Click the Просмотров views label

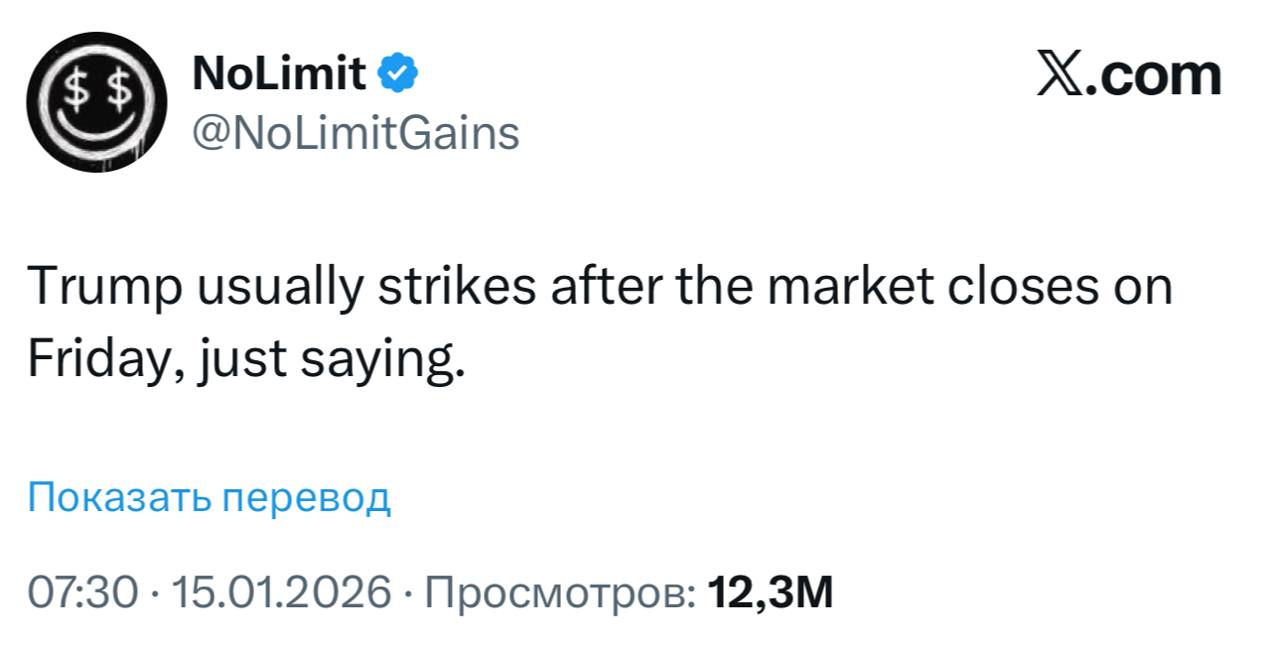click(560, 593)
